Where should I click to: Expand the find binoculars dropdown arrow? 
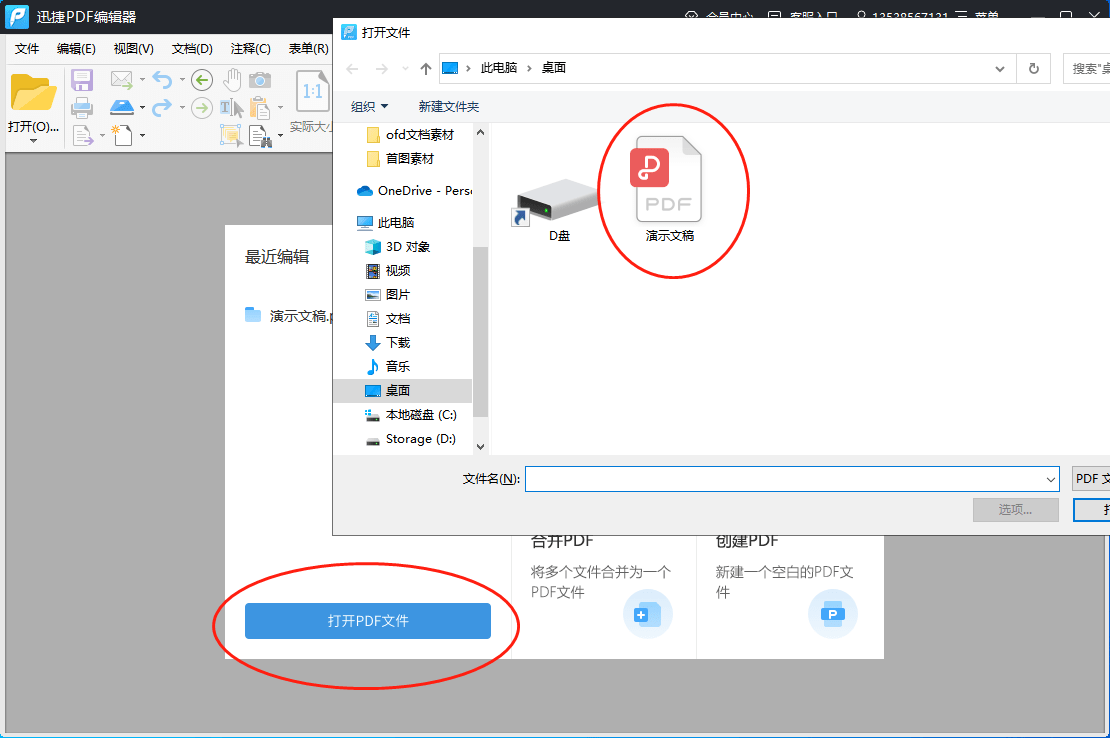point(280,134)
